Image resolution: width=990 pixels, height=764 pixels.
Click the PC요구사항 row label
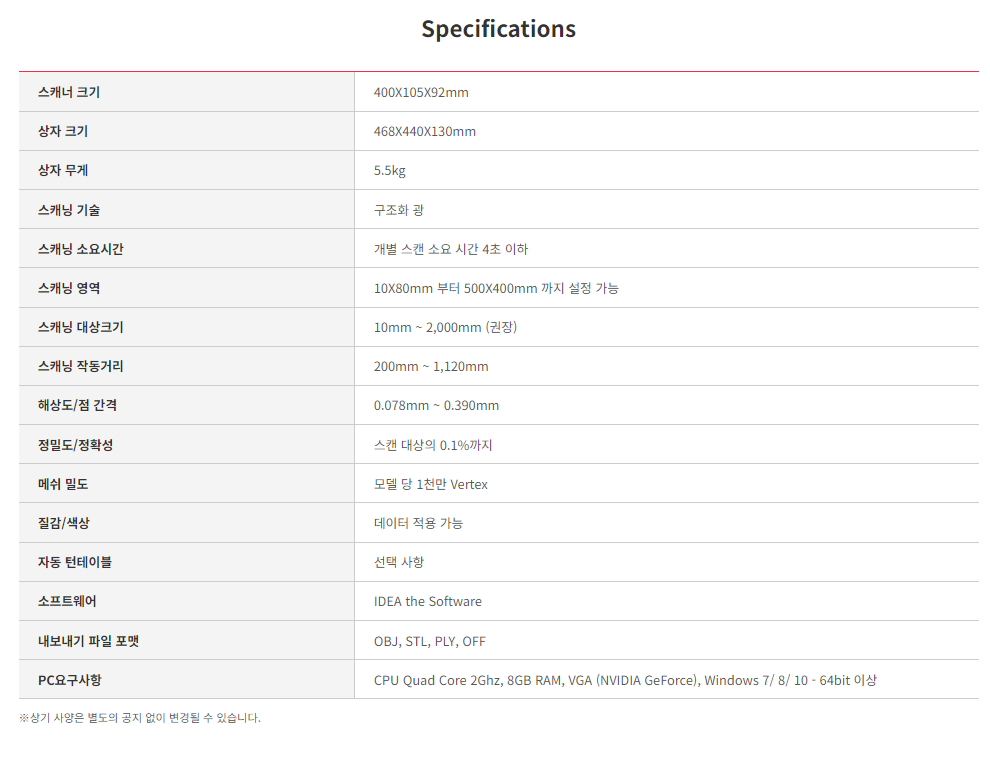tap(70, 680)
